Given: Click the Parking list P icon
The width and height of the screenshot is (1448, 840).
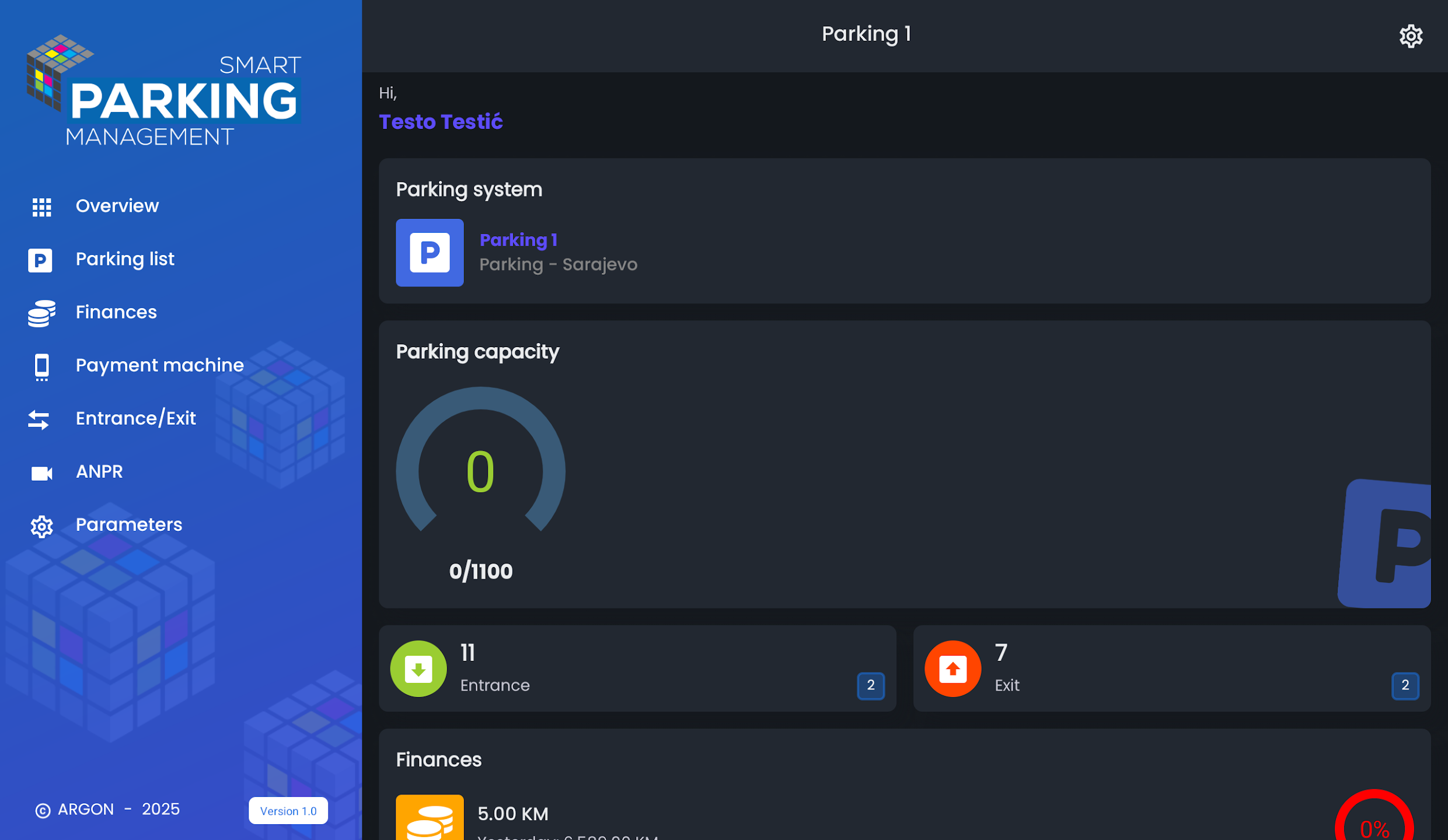Looking at the screenshot, I should coord(40,260).
